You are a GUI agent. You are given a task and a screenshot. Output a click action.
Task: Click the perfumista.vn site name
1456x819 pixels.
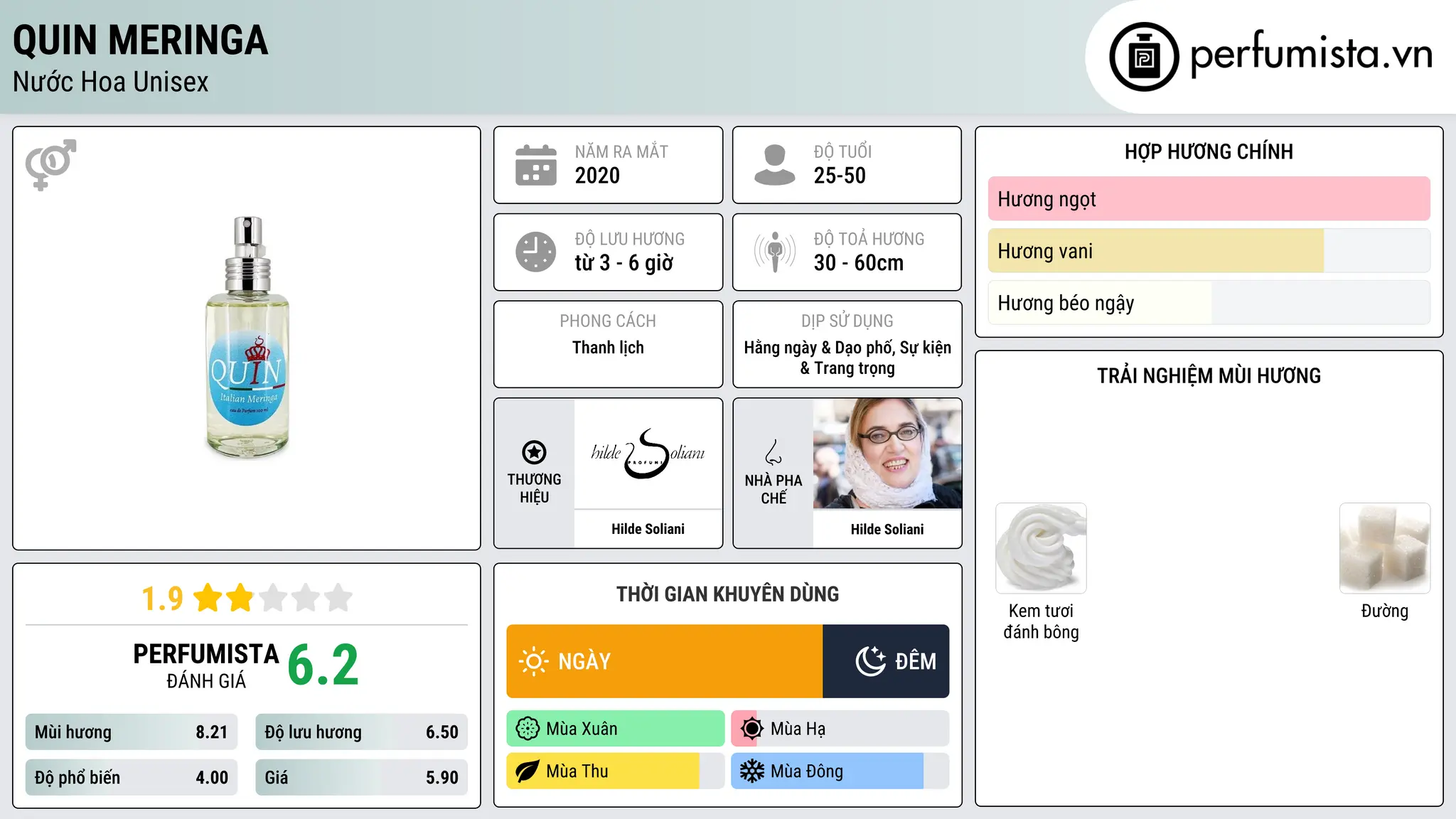point(1312,54)
